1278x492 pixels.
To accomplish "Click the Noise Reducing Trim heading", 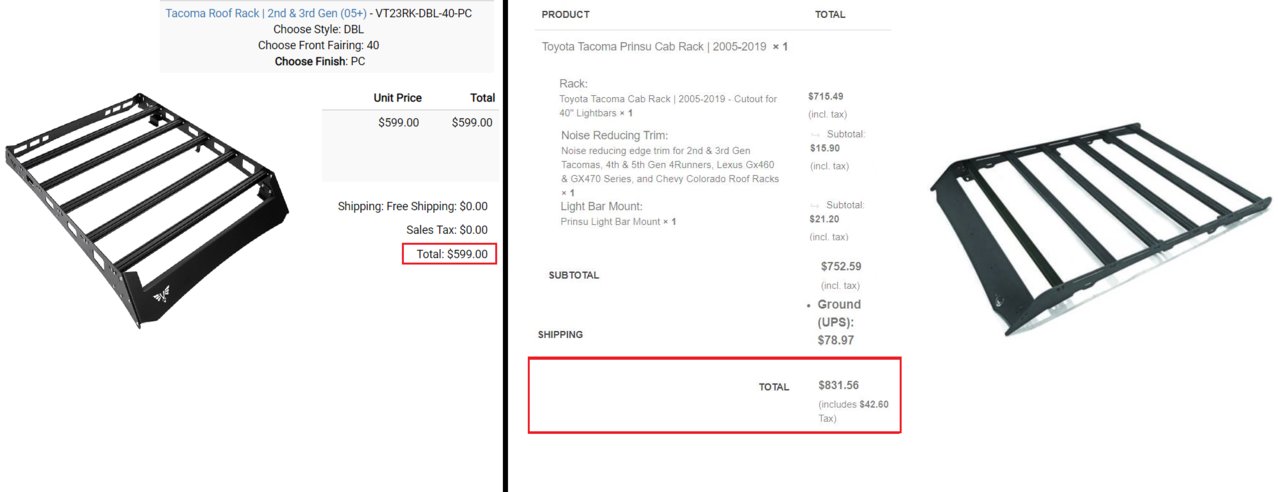I will coord(614,135).
